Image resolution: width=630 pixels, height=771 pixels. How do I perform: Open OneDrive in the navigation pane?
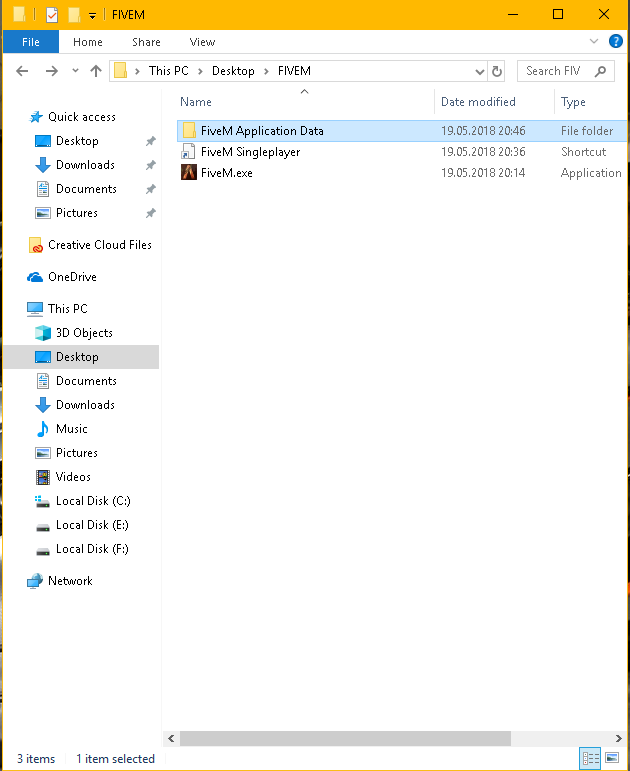(62, 277)
